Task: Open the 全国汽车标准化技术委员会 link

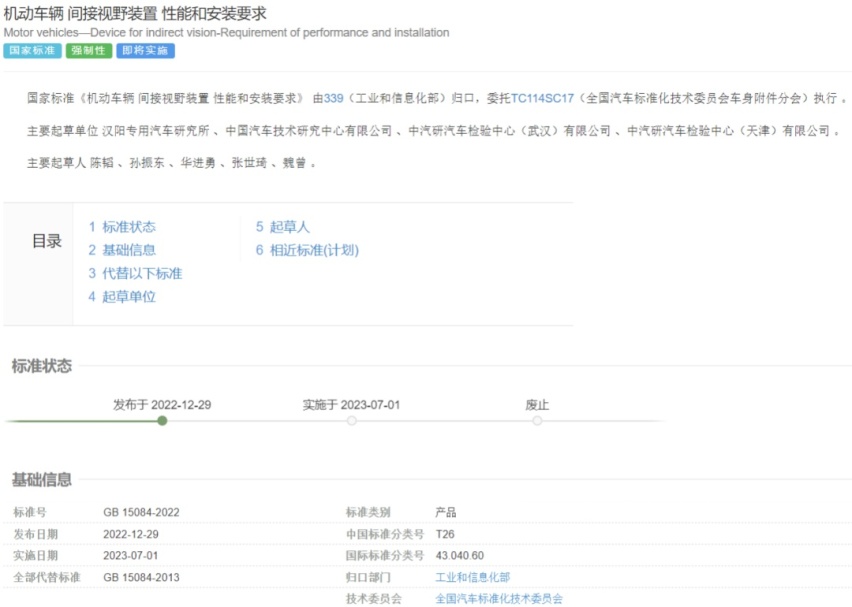Action: click(499, 598)
